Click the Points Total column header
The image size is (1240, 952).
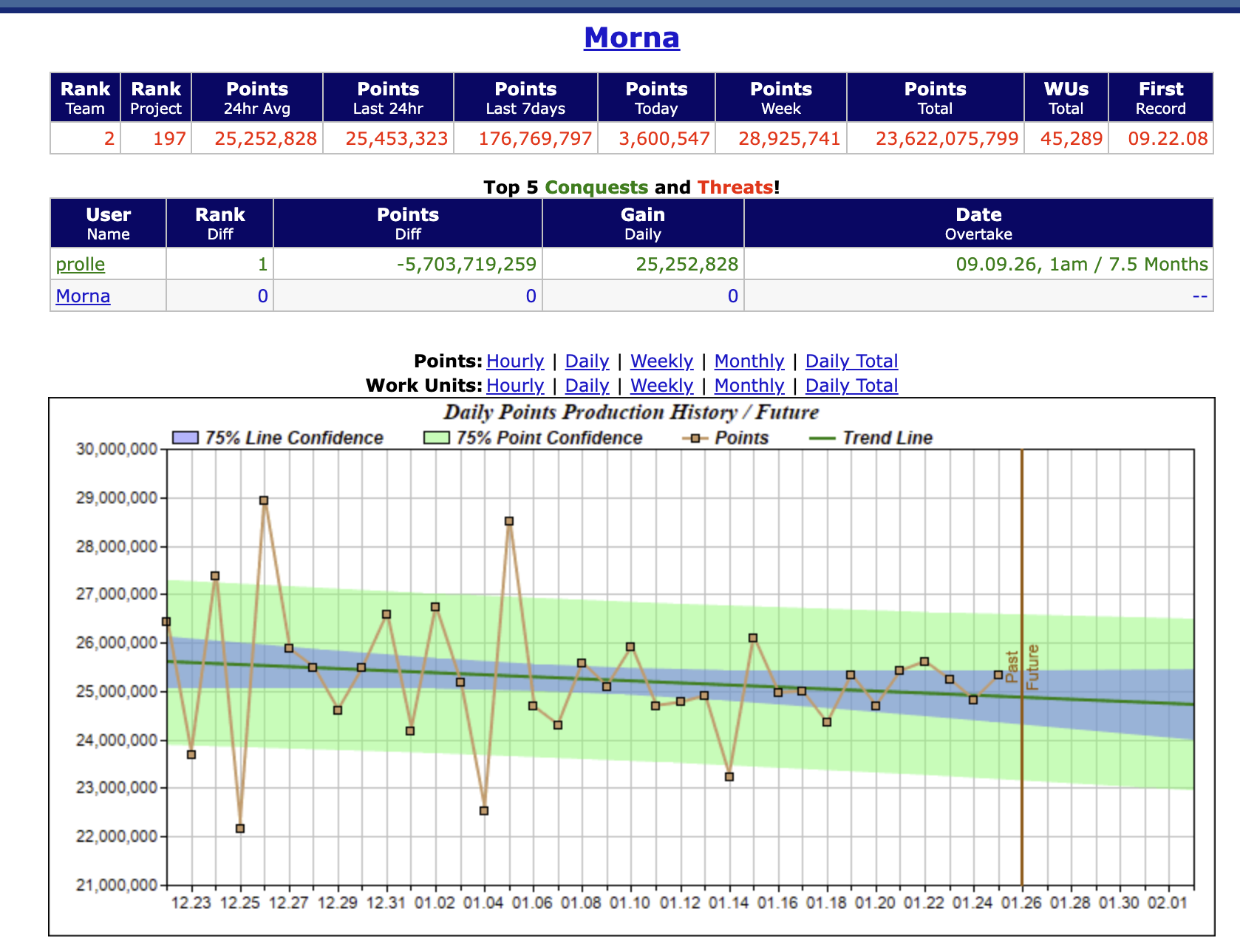tap(935, 98)
